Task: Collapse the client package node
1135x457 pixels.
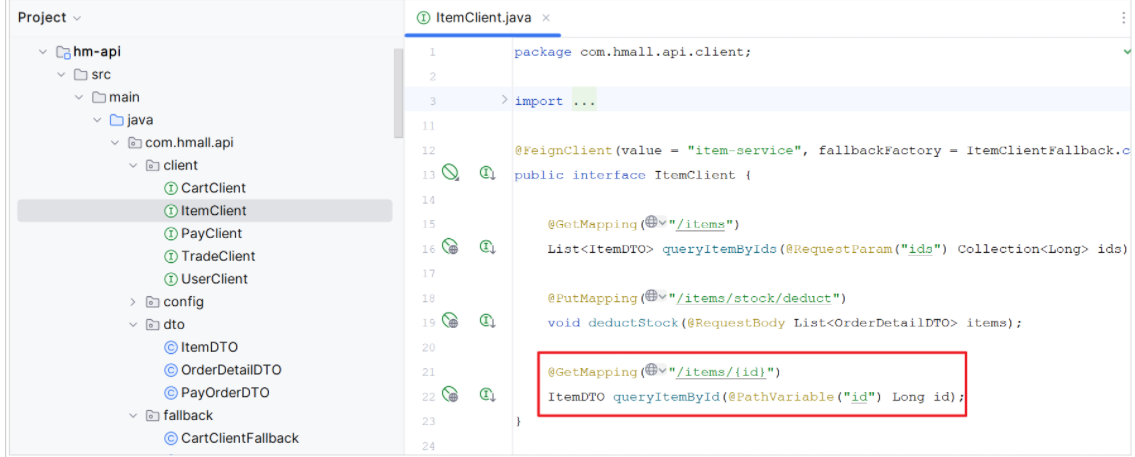Action: pyautogui.click(x=133, y=166)
